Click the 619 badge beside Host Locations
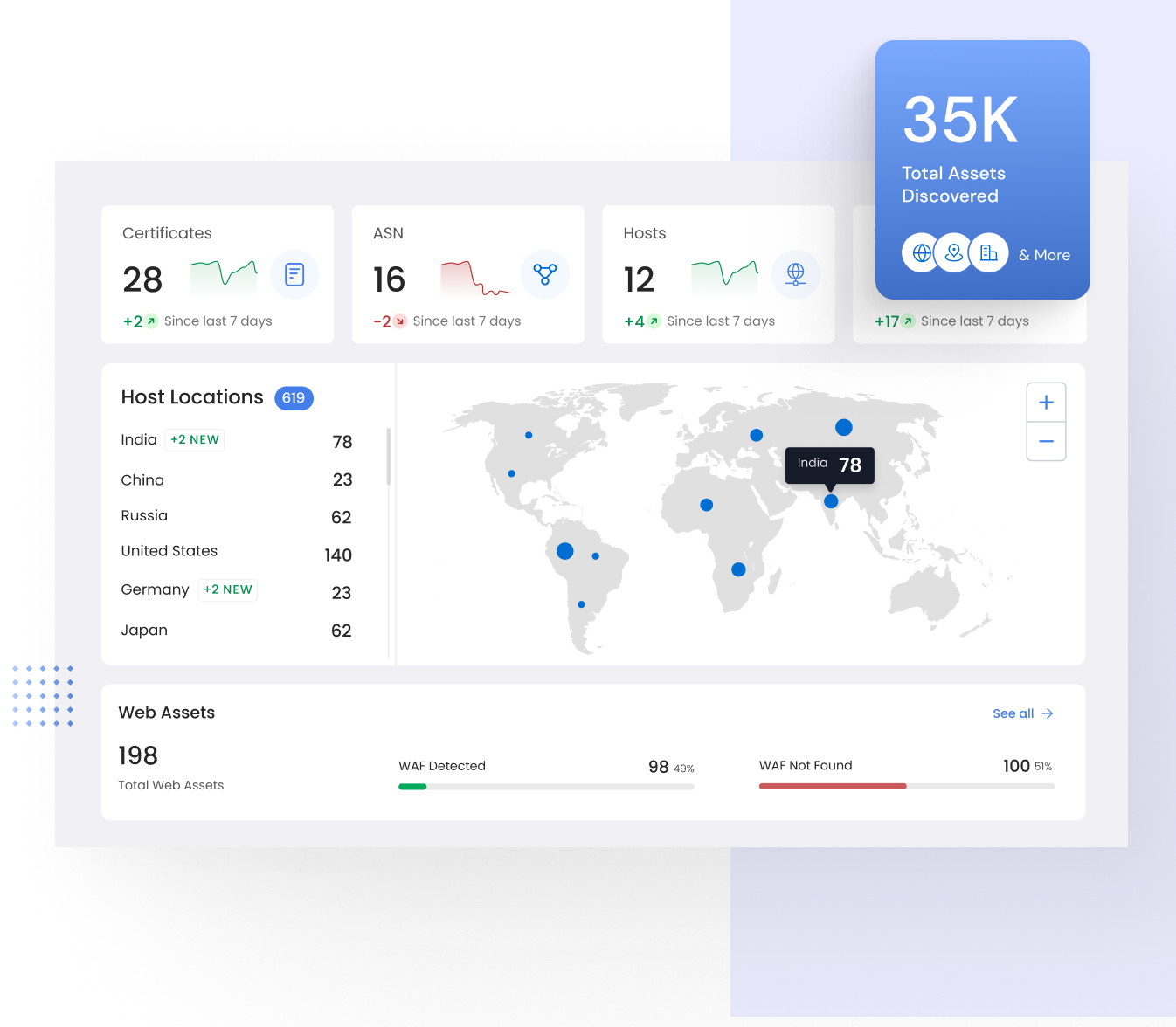This screenshot has height=1027, width=1176. [294, 397]
